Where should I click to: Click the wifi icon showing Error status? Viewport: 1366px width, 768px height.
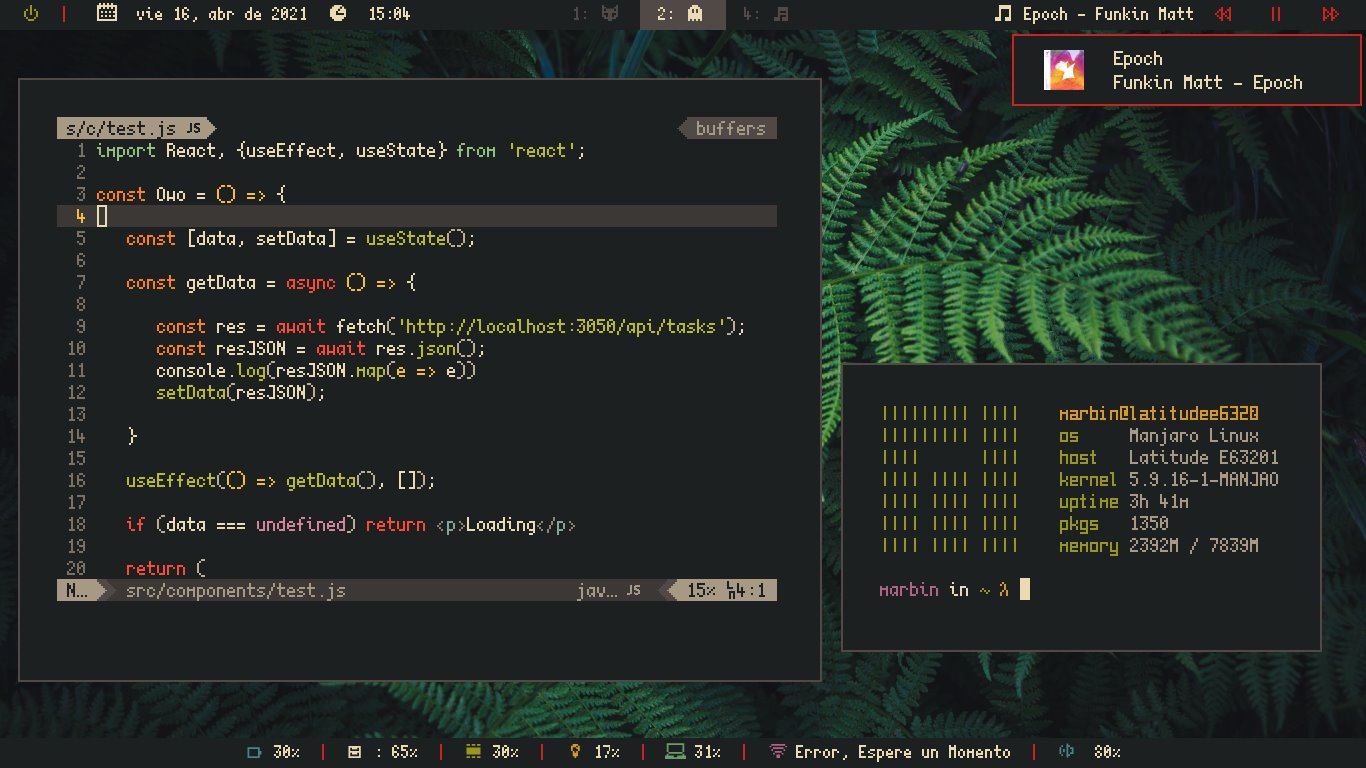tap(777, 752)
